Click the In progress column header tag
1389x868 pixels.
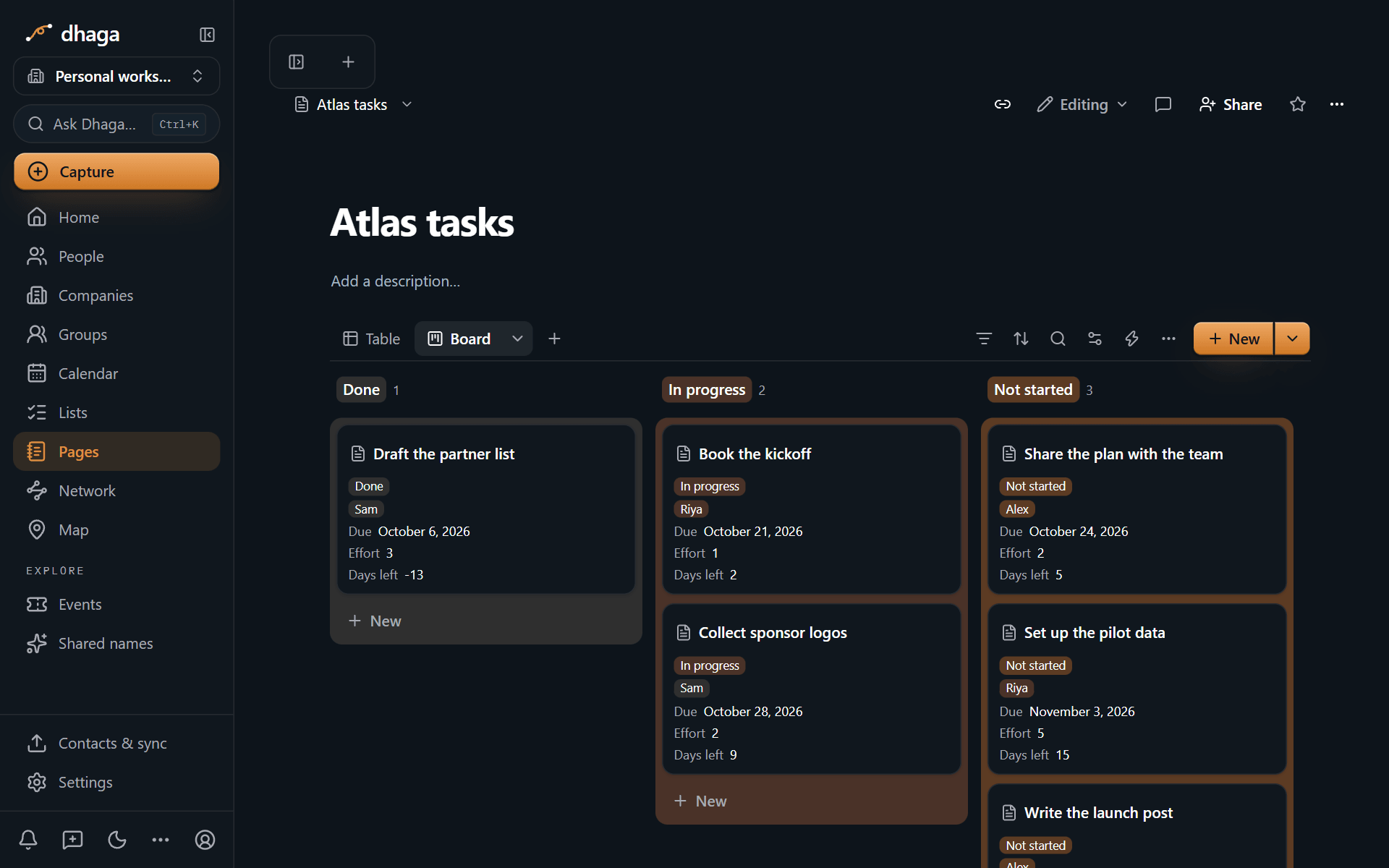(707, 390)
